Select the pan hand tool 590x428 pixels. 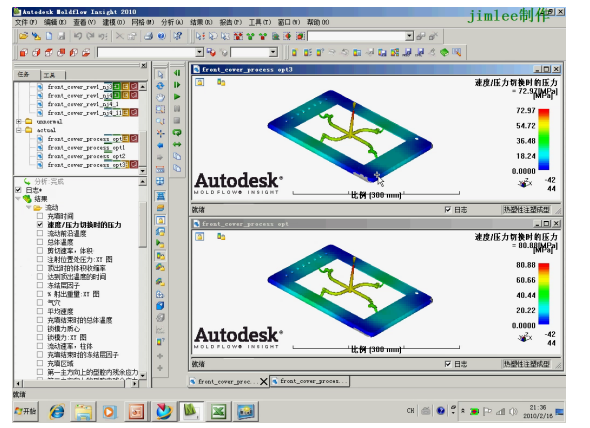point(161,97)
